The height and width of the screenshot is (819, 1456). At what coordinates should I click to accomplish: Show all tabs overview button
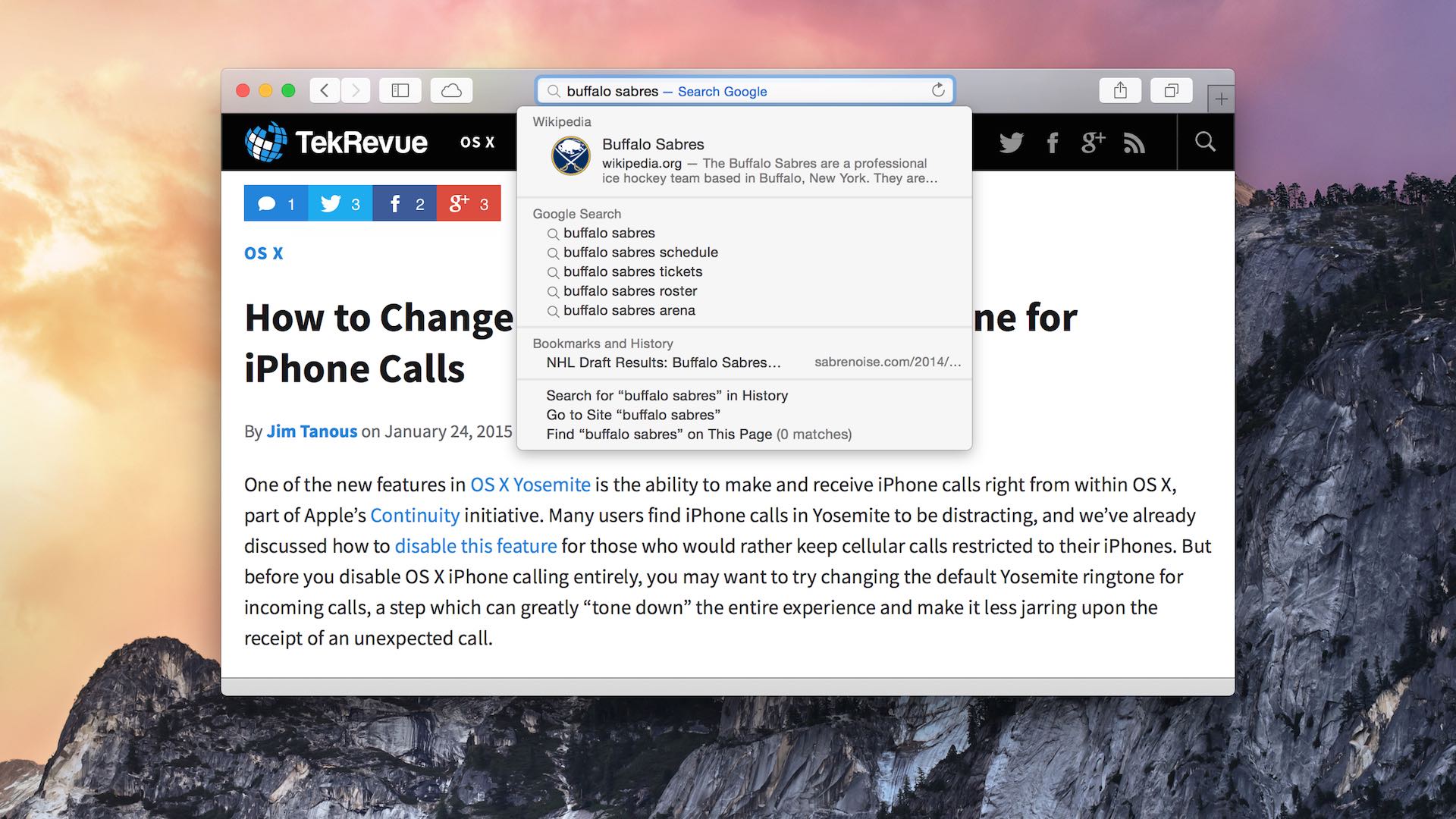pos(1172,91)
